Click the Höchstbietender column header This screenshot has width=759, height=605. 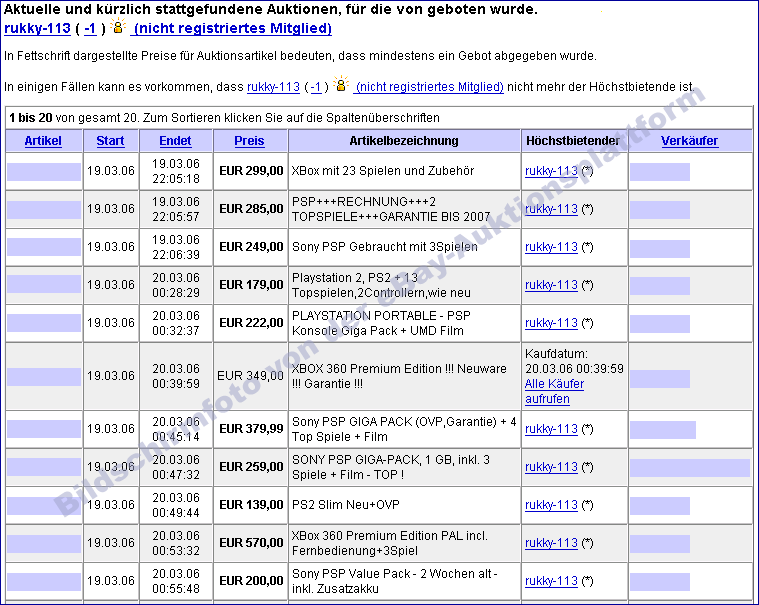[573, 141]
